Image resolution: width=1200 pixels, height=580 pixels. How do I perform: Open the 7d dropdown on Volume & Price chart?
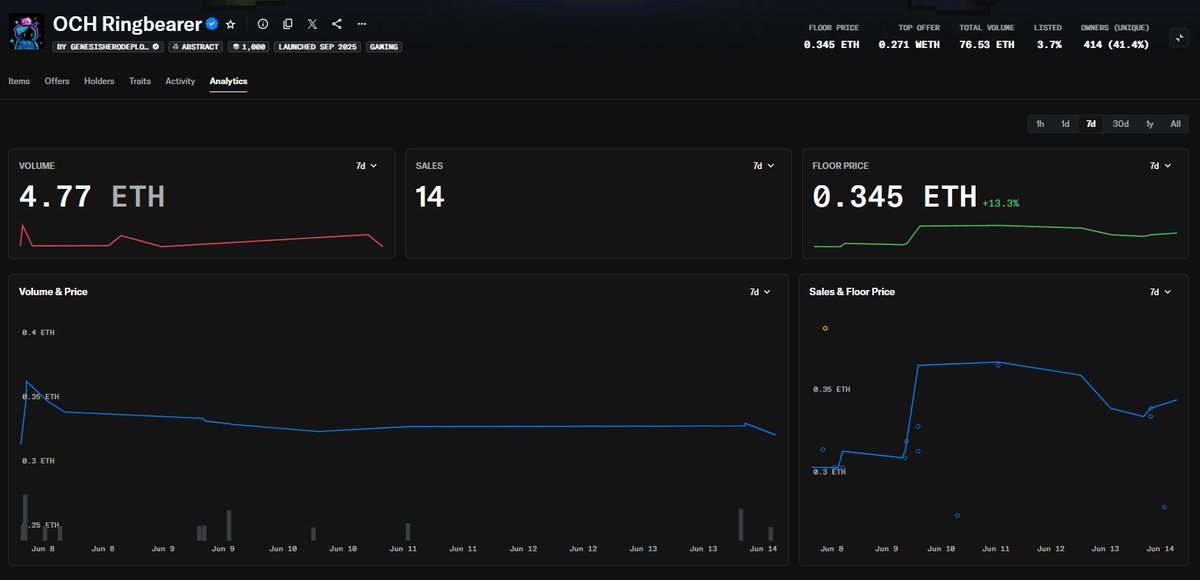(x=760, y=292)
